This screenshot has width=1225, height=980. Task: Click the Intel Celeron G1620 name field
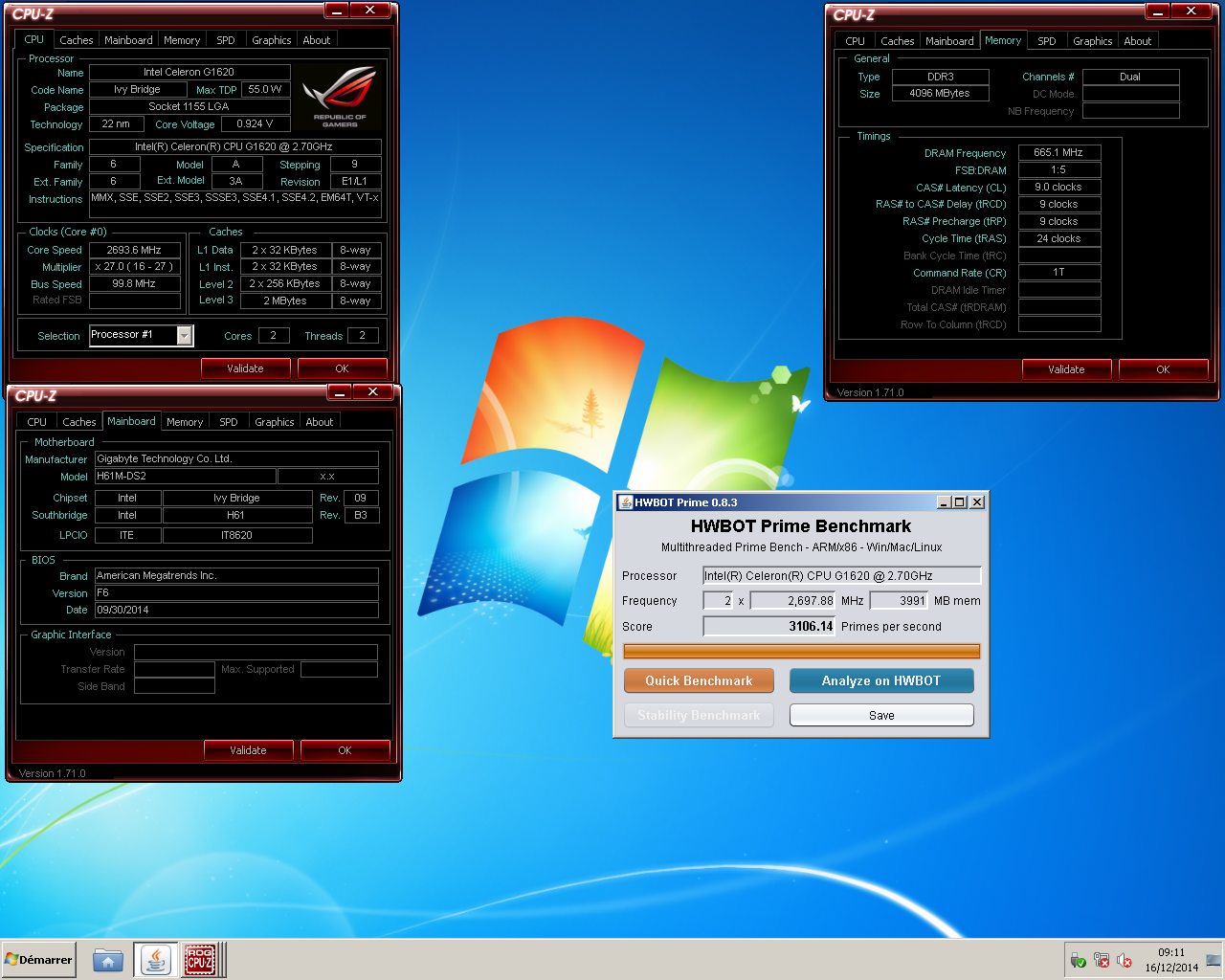click(x=189, y=72)
